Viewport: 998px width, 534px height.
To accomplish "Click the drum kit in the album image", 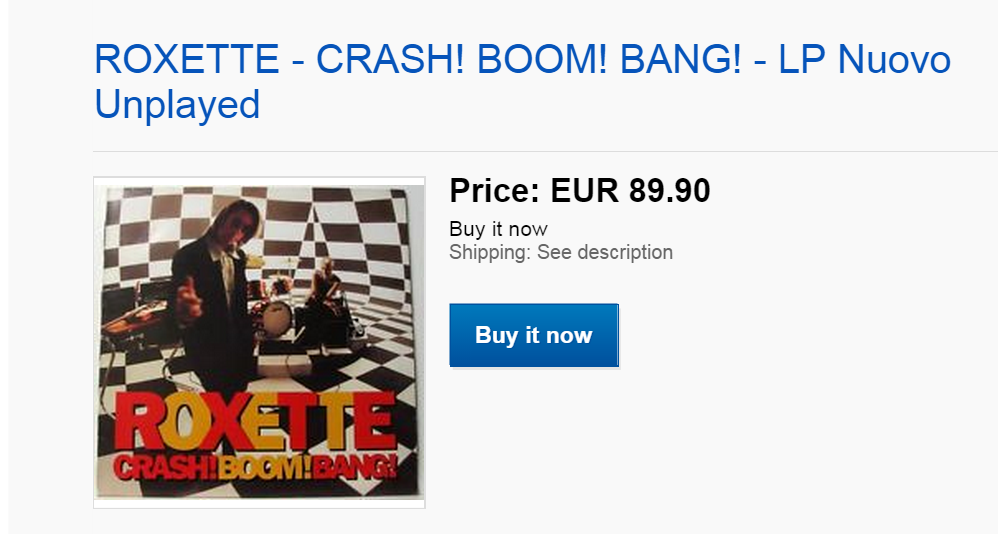I will coord(273,312).
